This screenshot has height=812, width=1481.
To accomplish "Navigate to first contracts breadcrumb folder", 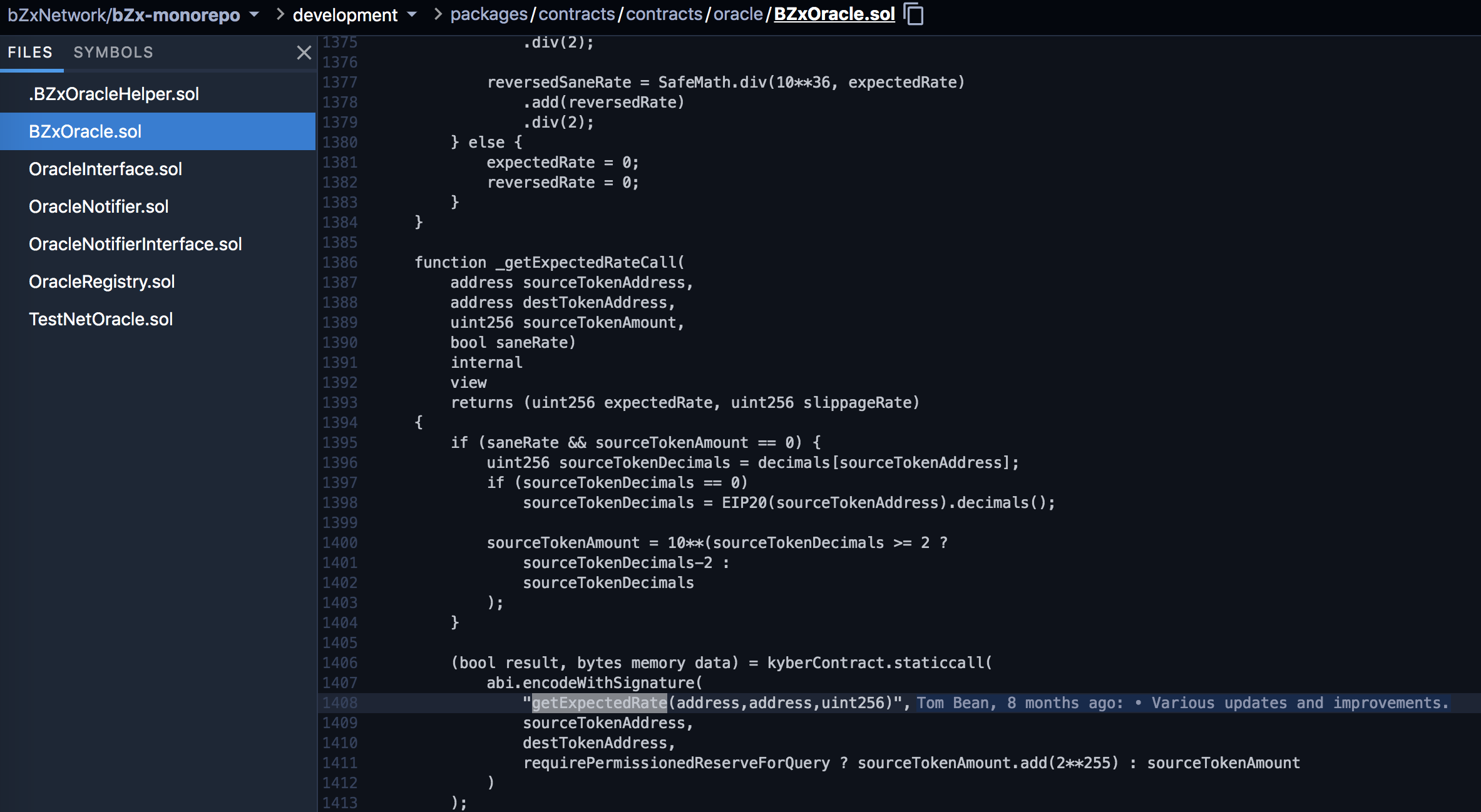I will [577, 14].
